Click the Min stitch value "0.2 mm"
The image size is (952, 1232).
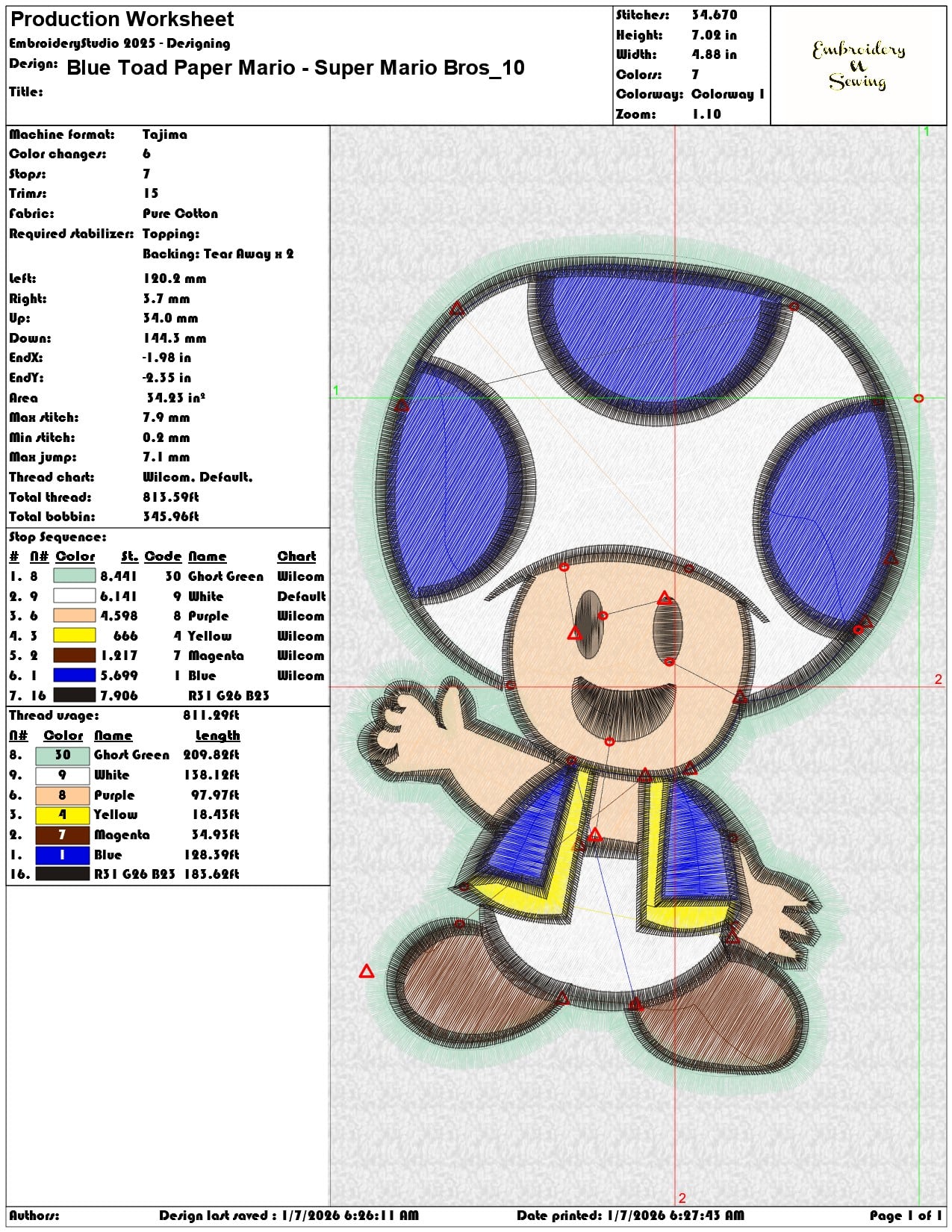point(167,438)
